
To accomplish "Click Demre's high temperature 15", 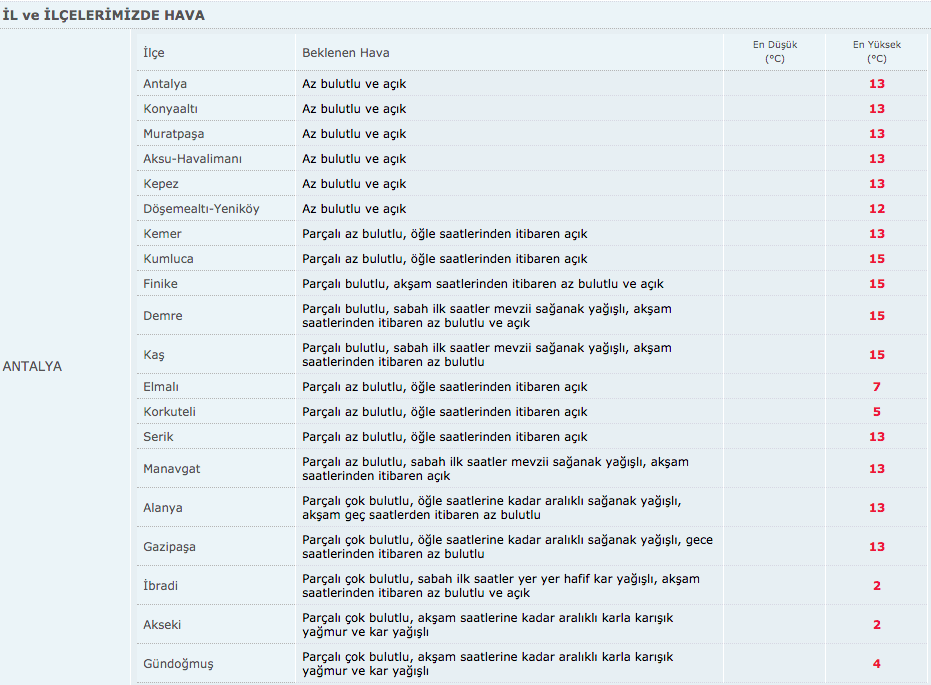I will click(877, 315).
